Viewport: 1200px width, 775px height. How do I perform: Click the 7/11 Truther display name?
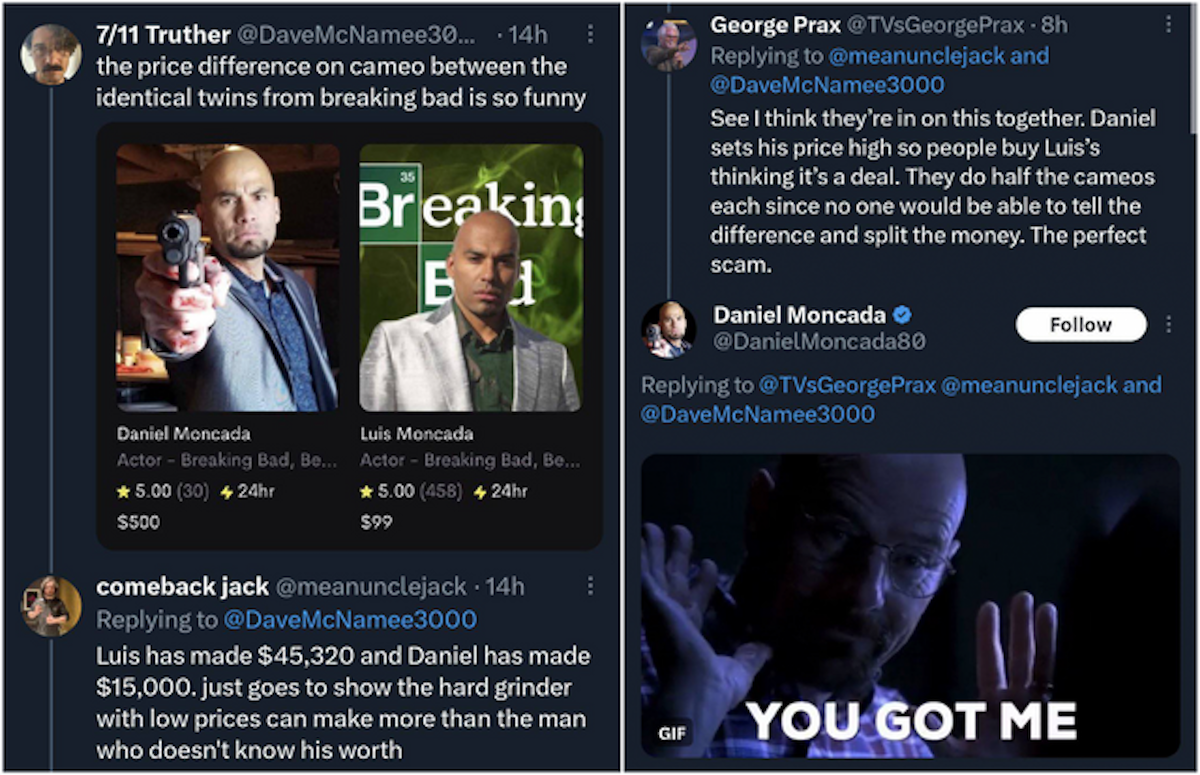point(163,34)
